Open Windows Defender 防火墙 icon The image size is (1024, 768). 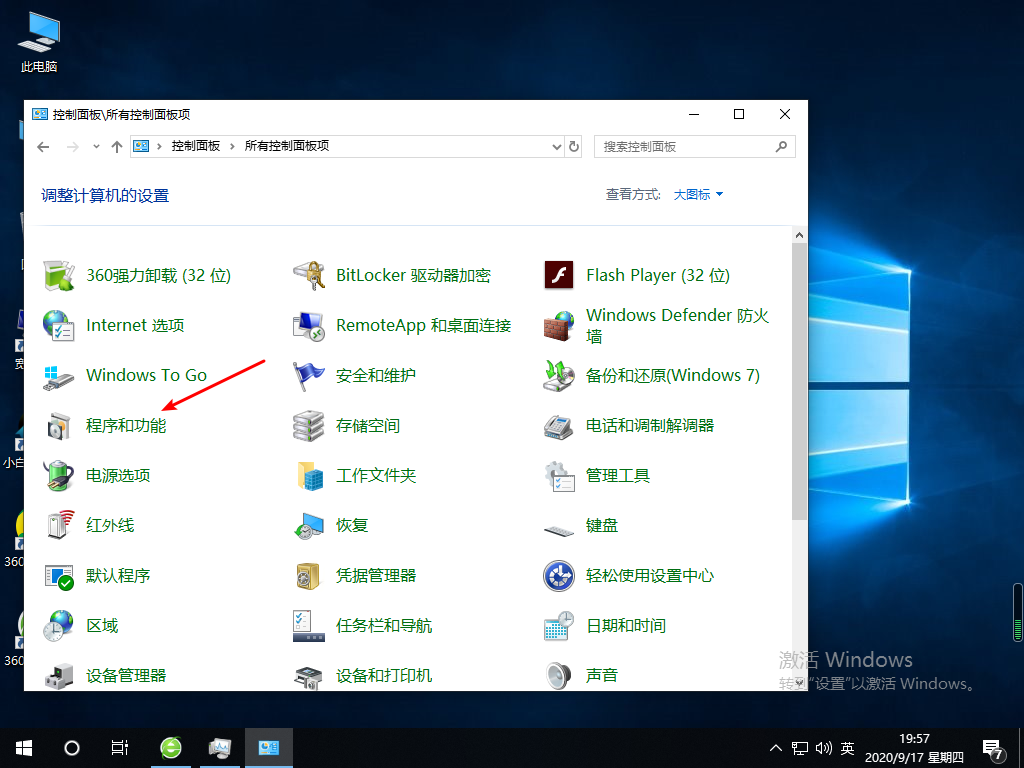point(558,326)
